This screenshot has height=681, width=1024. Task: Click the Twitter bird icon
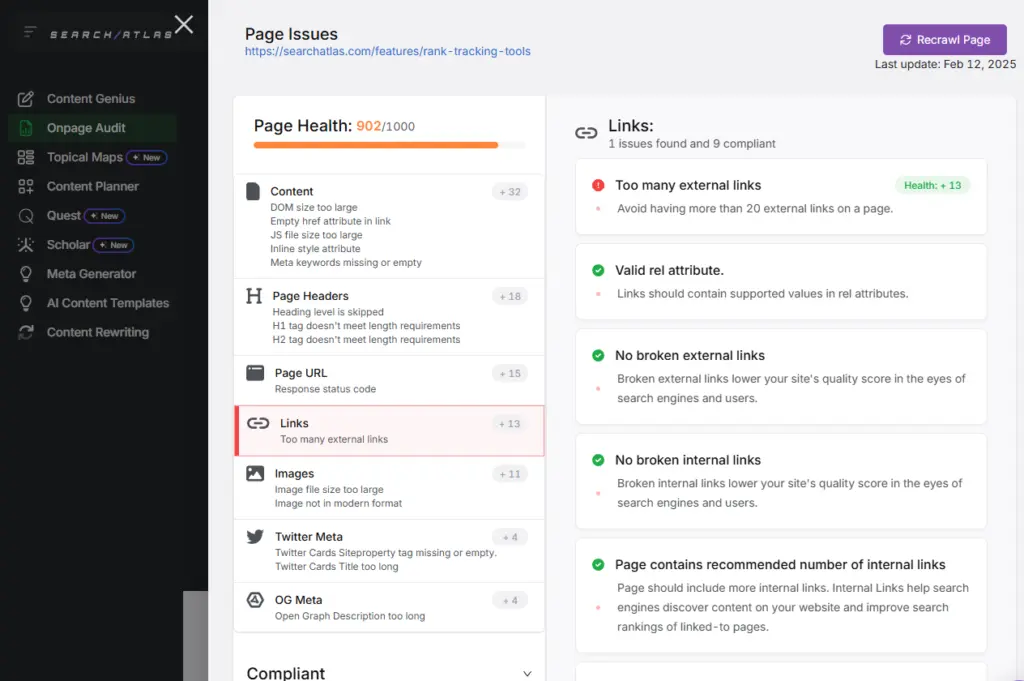point(255,537)
